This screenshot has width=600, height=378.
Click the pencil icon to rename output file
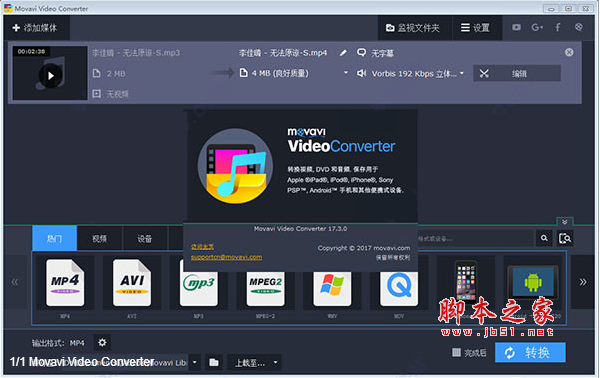pos(343,53)
